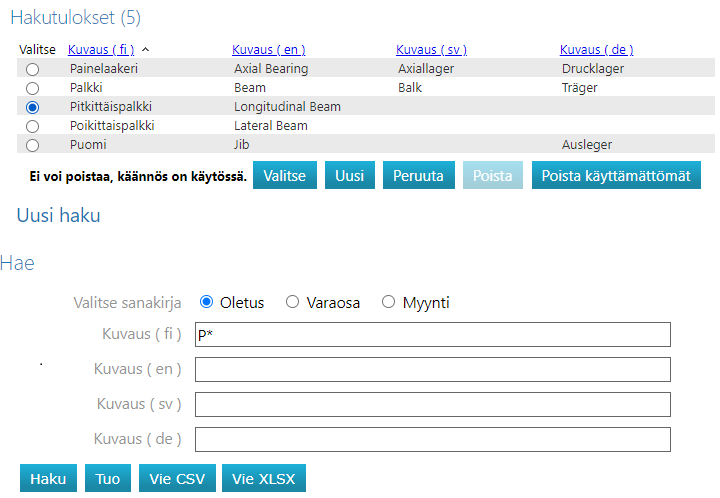Click the Poista käyttämättömät button
Image resolution: width=720 pixels, height=498 pixels.
tap(615, 175)
